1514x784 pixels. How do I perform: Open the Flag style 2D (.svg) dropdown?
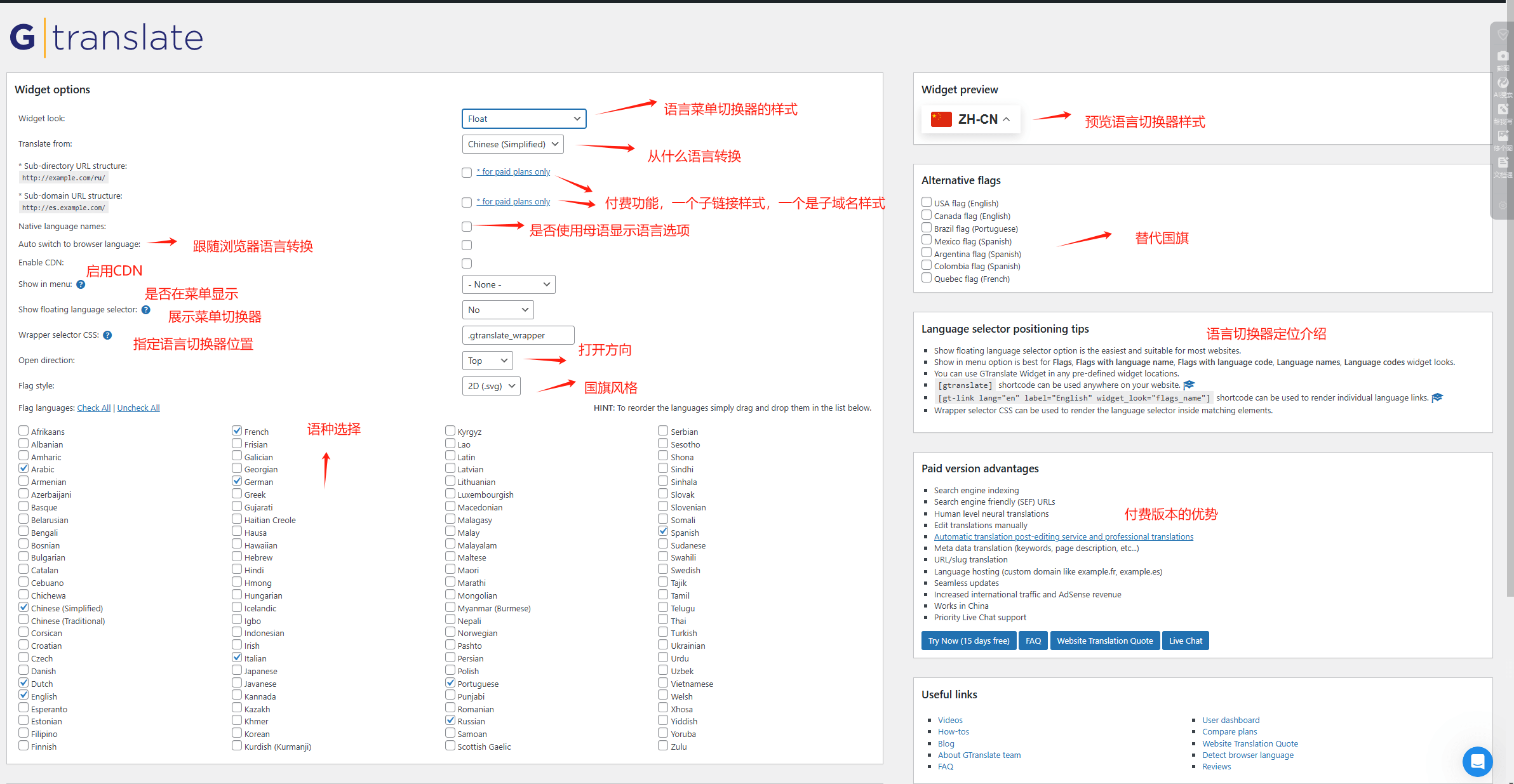[x=492, y=386]
